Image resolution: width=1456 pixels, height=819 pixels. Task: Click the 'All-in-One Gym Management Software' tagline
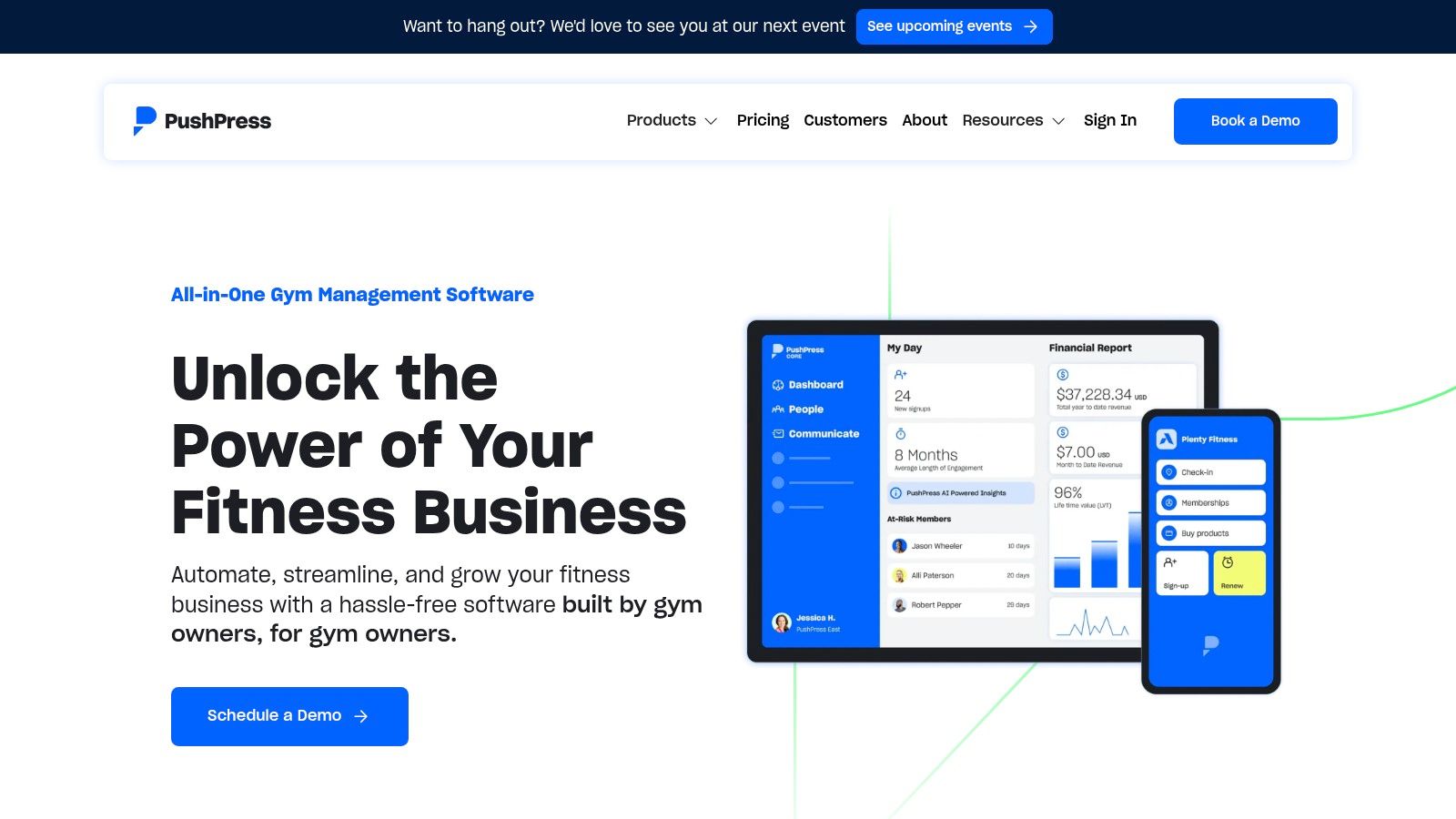coord(352,295)
